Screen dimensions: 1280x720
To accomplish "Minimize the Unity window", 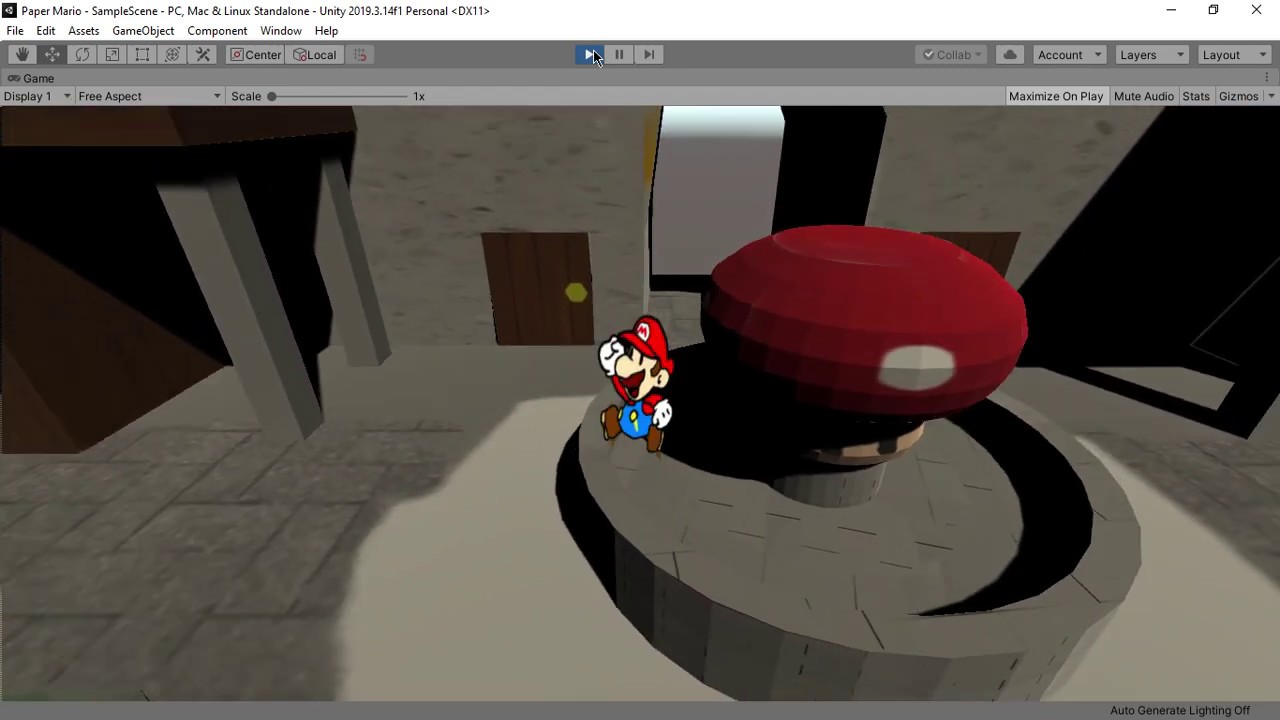I will (x=1171, y=10).
